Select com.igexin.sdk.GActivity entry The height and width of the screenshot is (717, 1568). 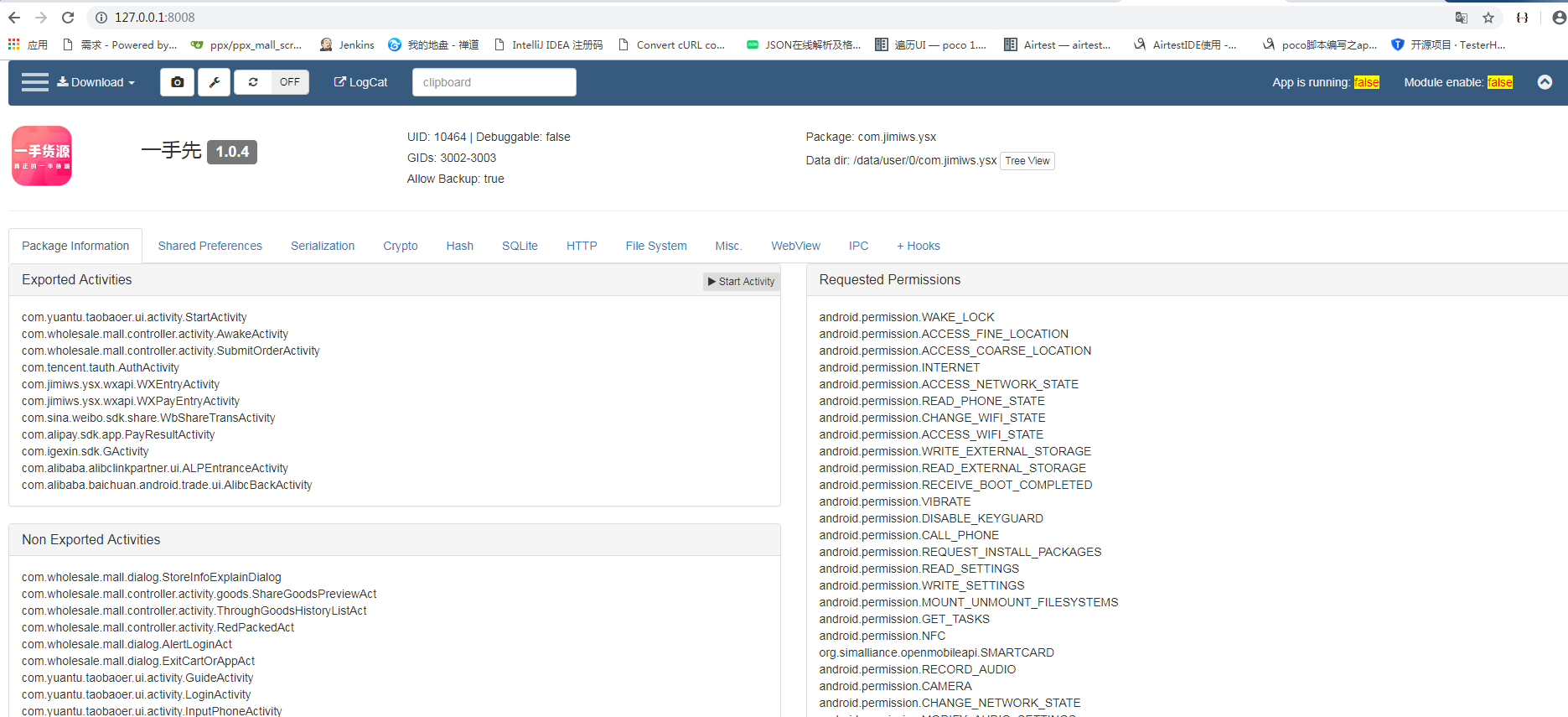pyautogui.click(x=85, y=451)
